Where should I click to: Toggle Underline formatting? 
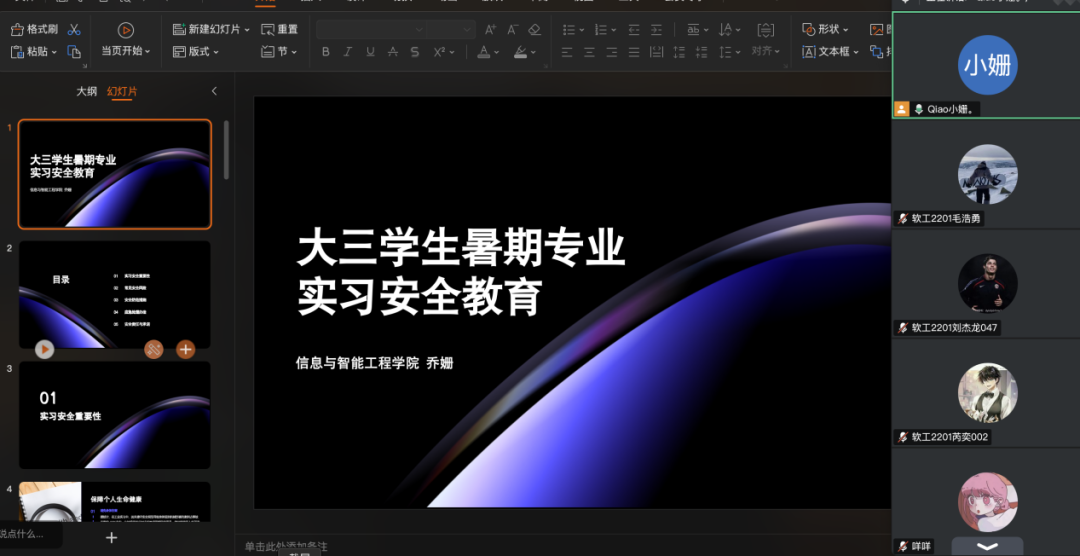click(x=371, y=52)
